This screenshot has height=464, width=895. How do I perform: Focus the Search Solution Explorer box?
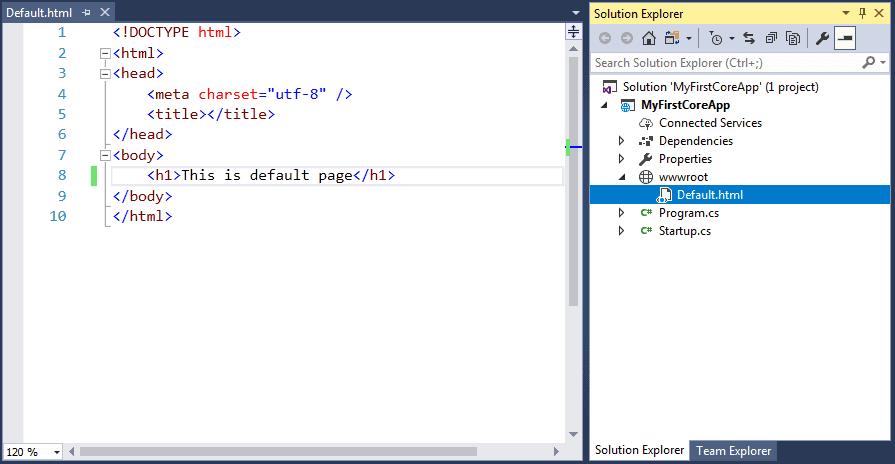724,62
